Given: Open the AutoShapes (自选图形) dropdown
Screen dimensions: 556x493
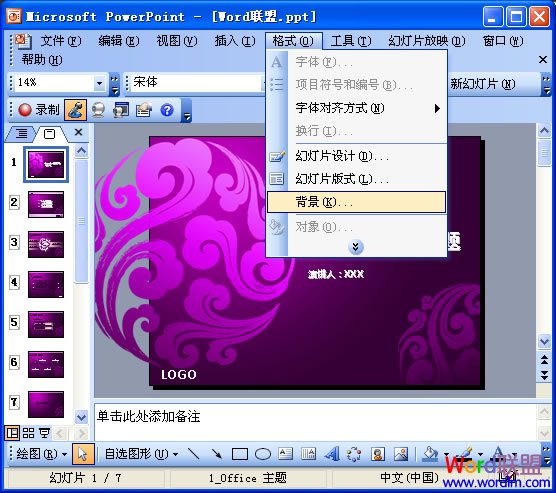Looking at the screenshot, I should coord(141,454).
